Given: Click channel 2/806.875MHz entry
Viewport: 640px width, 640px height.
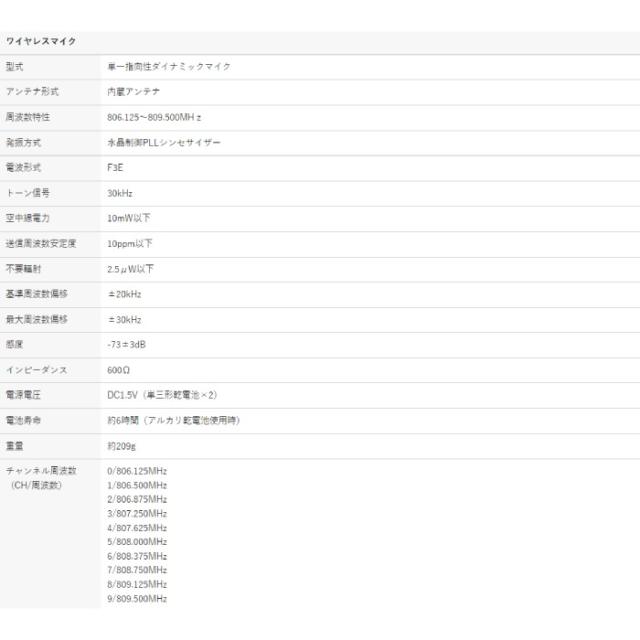Looking at the screenshot, I should 137,499.
